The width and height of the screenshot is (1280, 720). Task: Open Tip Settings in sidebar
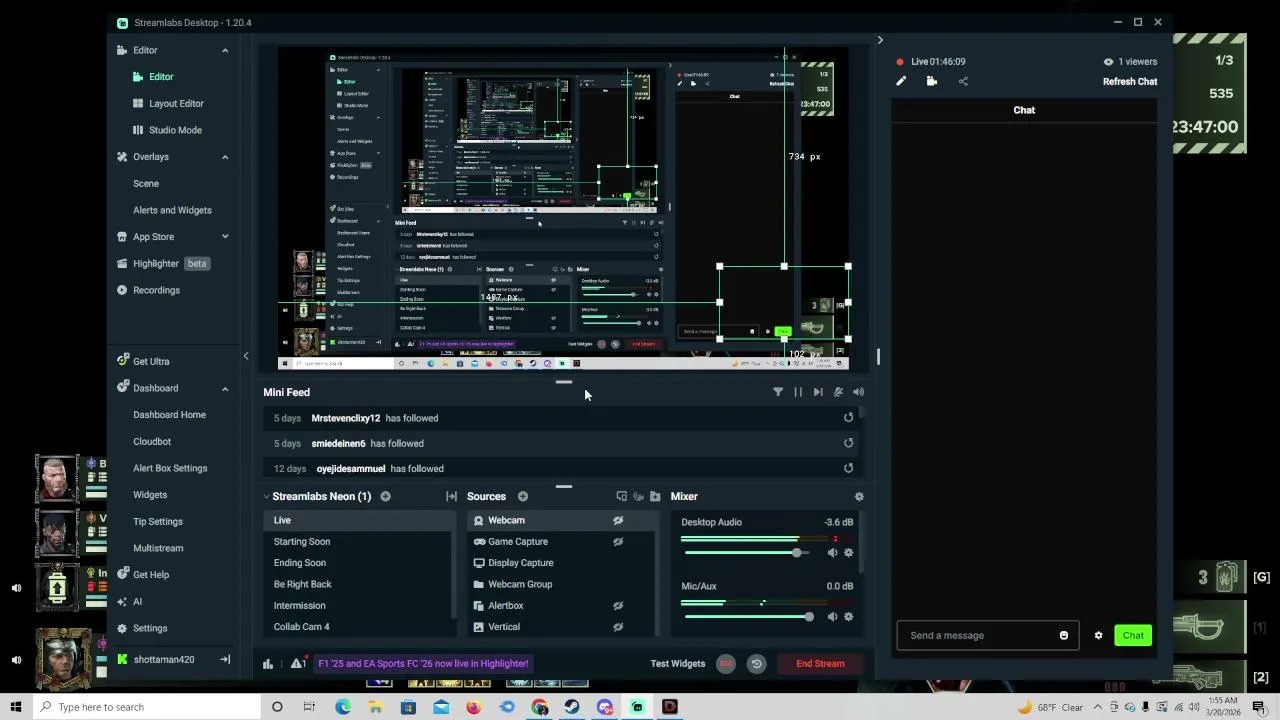click(x=158, y=521)
